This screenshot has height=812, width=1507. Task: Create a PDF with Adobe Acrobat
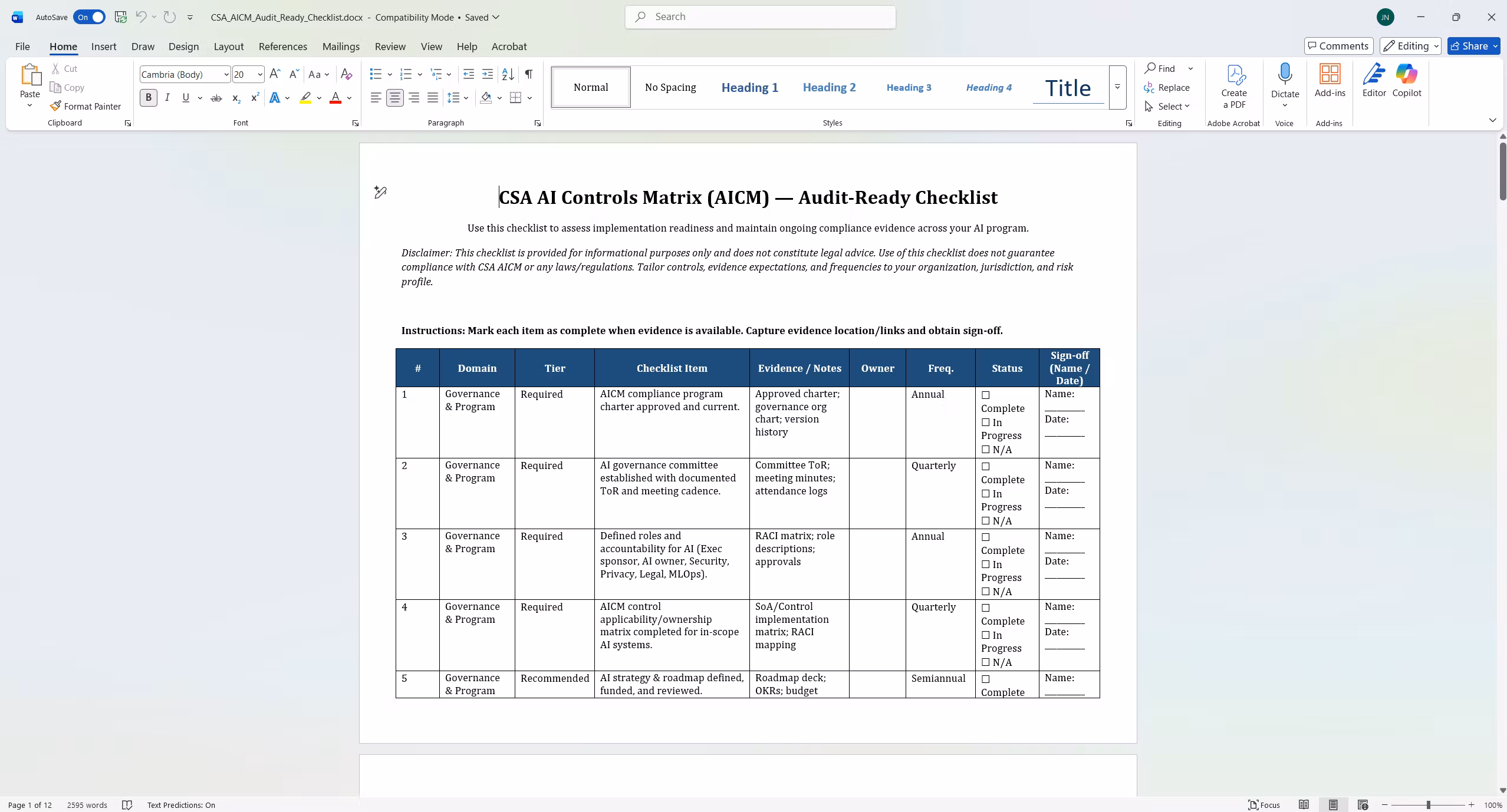pyautogui.click(x=1234, y=87)
